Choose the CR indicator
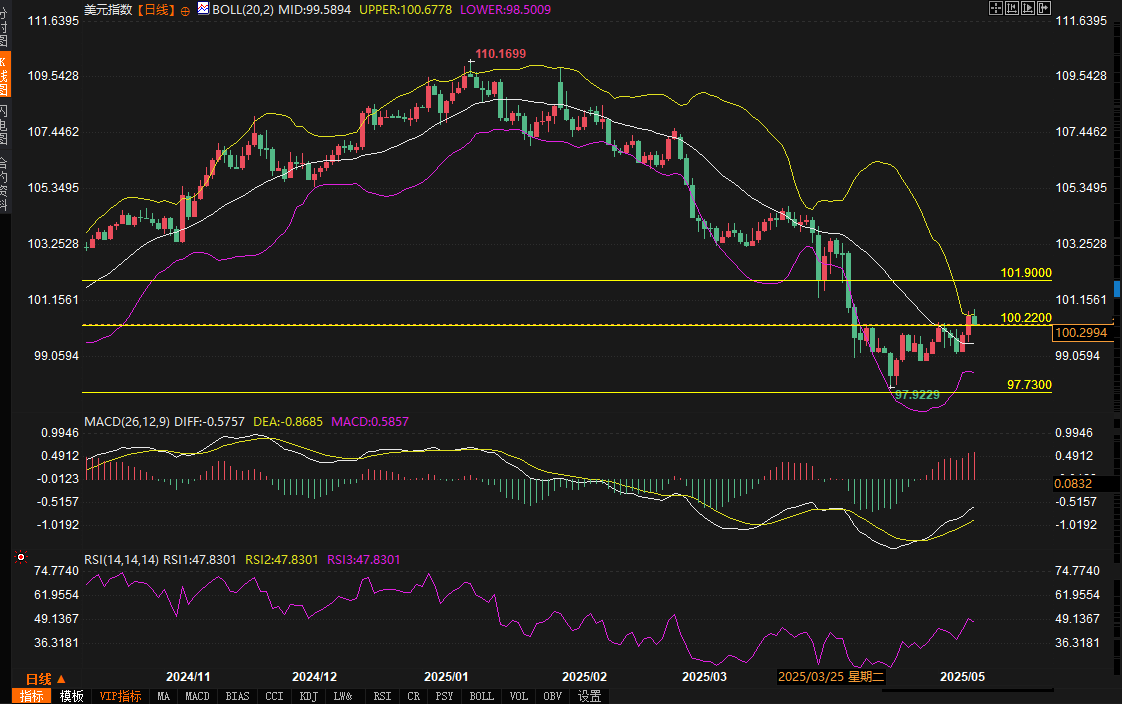 414,696
